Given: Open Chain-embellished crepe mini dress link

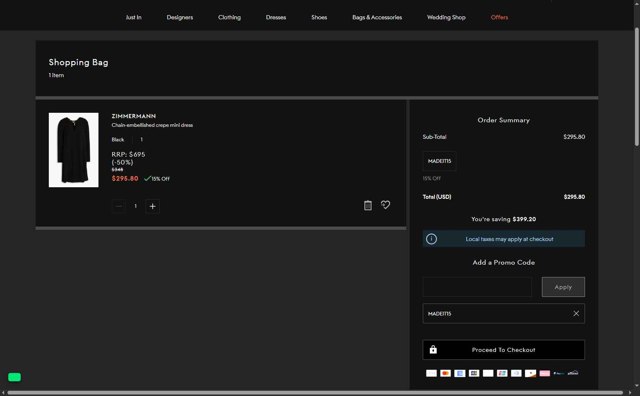Looking at the screenshot, I should pos(152,125).
